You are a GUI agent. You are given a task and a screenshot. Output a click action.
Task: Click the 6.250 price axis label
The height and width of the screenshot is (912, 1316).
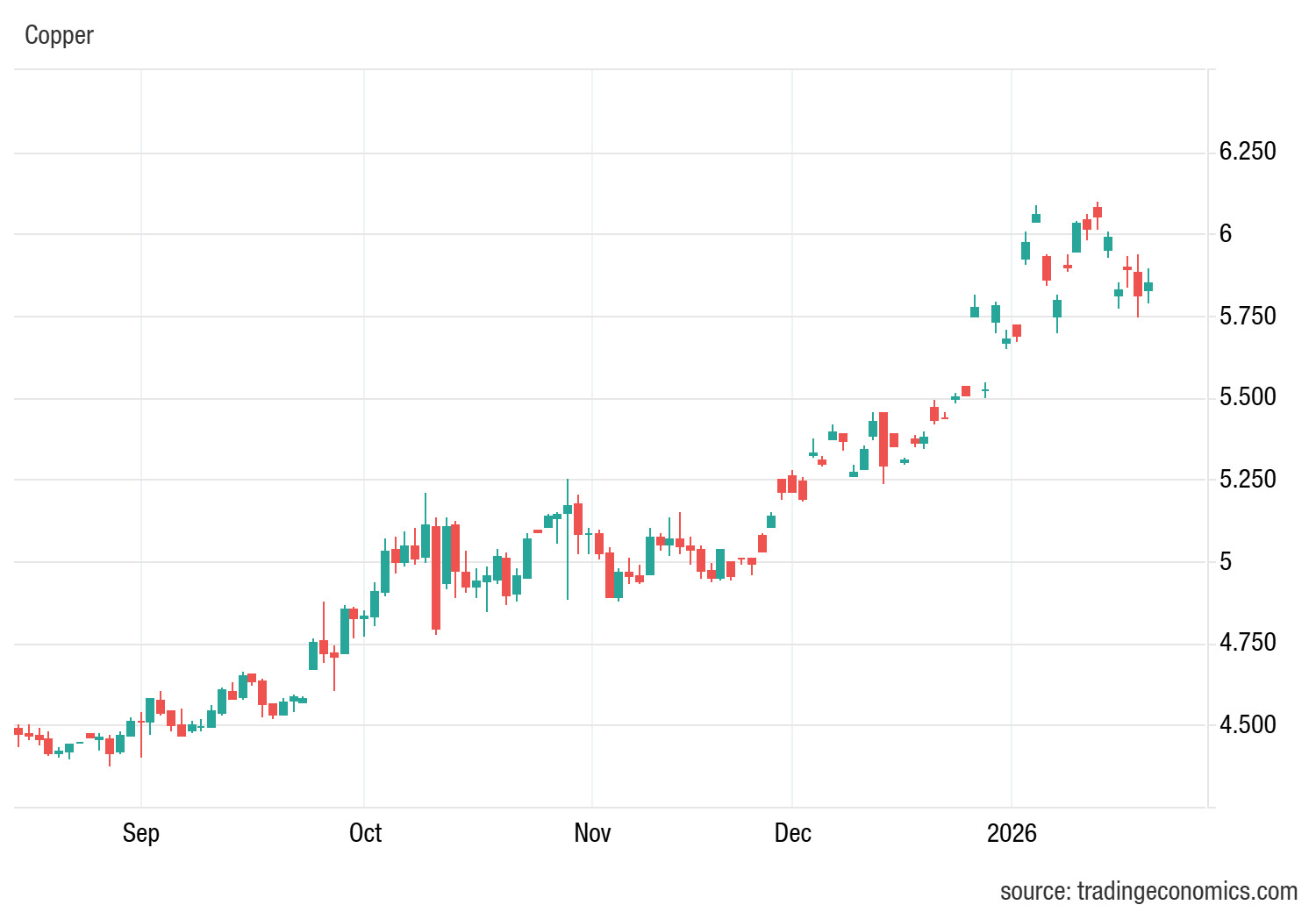(x=1248, y=152)
